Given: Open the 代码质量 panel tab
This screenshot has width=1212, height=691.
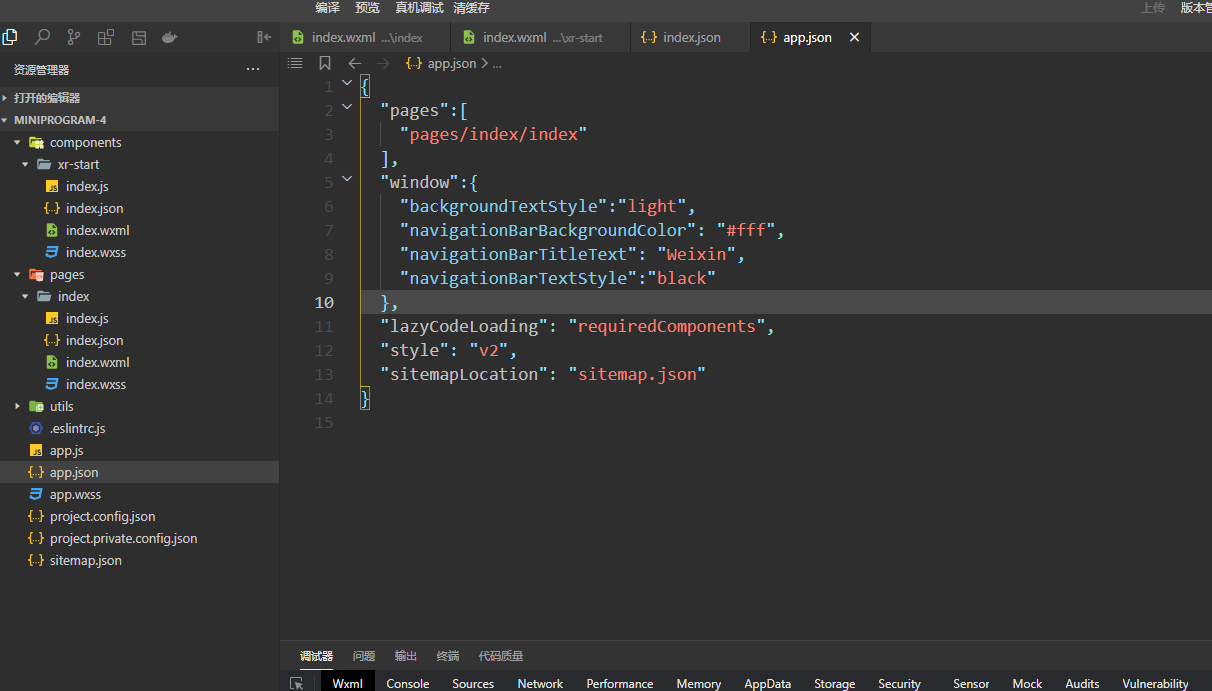Looking at the screenshot, I should click(x=501, y=656).
